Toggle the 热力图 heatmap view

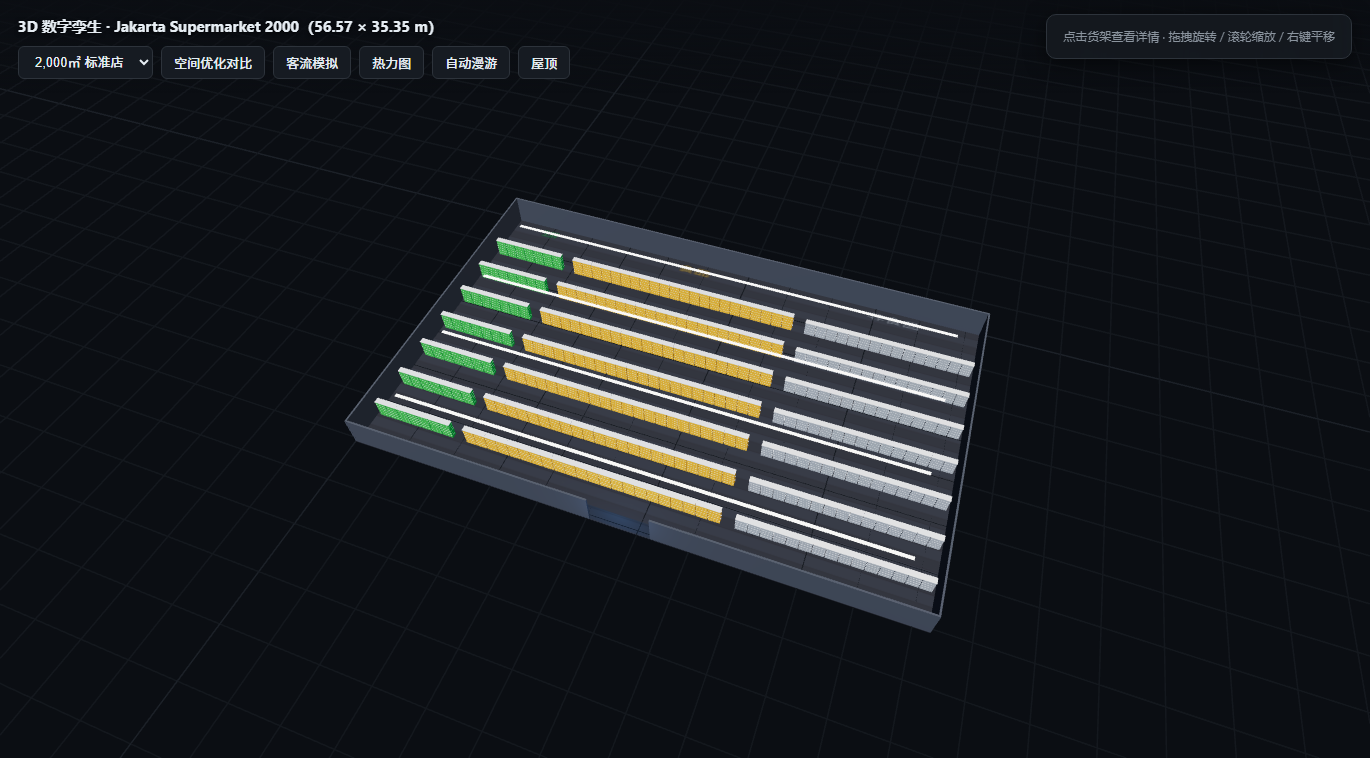[391, 62]
